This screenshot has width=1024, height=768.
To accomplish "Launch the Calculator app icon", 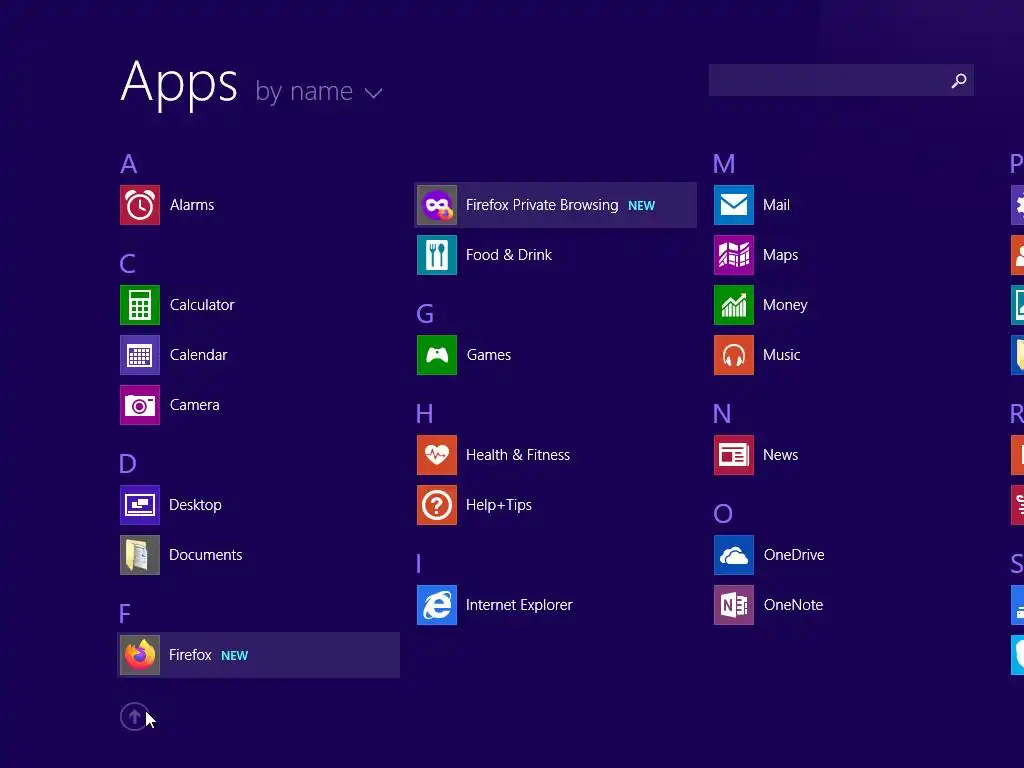I will click(x=140, y=305).
